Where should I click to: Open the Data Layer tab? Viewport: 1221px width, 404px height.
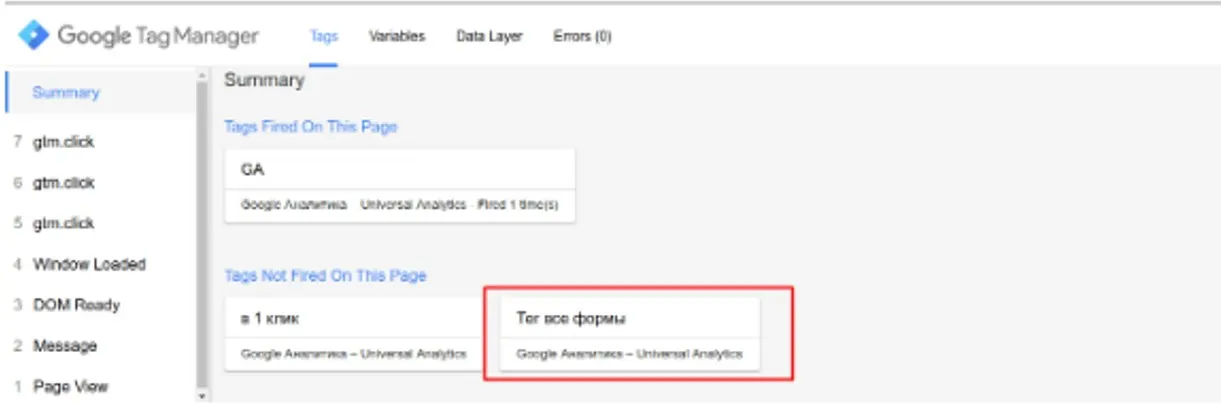489,36
